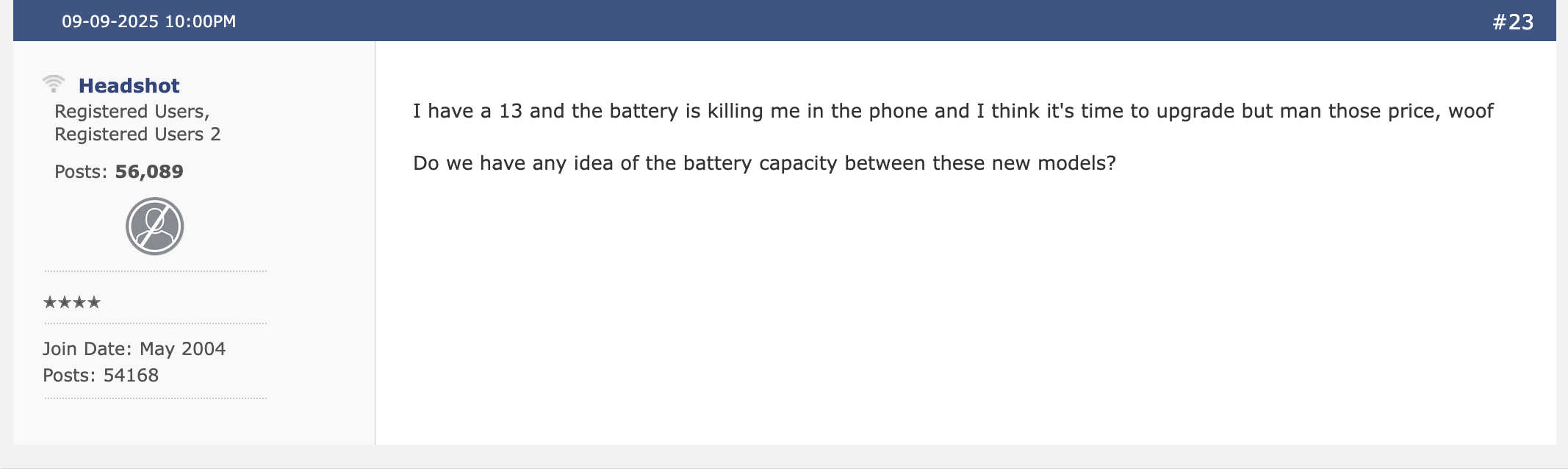Image resolution: width=1568 pixels, height=469 pixels.
Task: Open the #23 post permalink
Action: [1513, 22]
